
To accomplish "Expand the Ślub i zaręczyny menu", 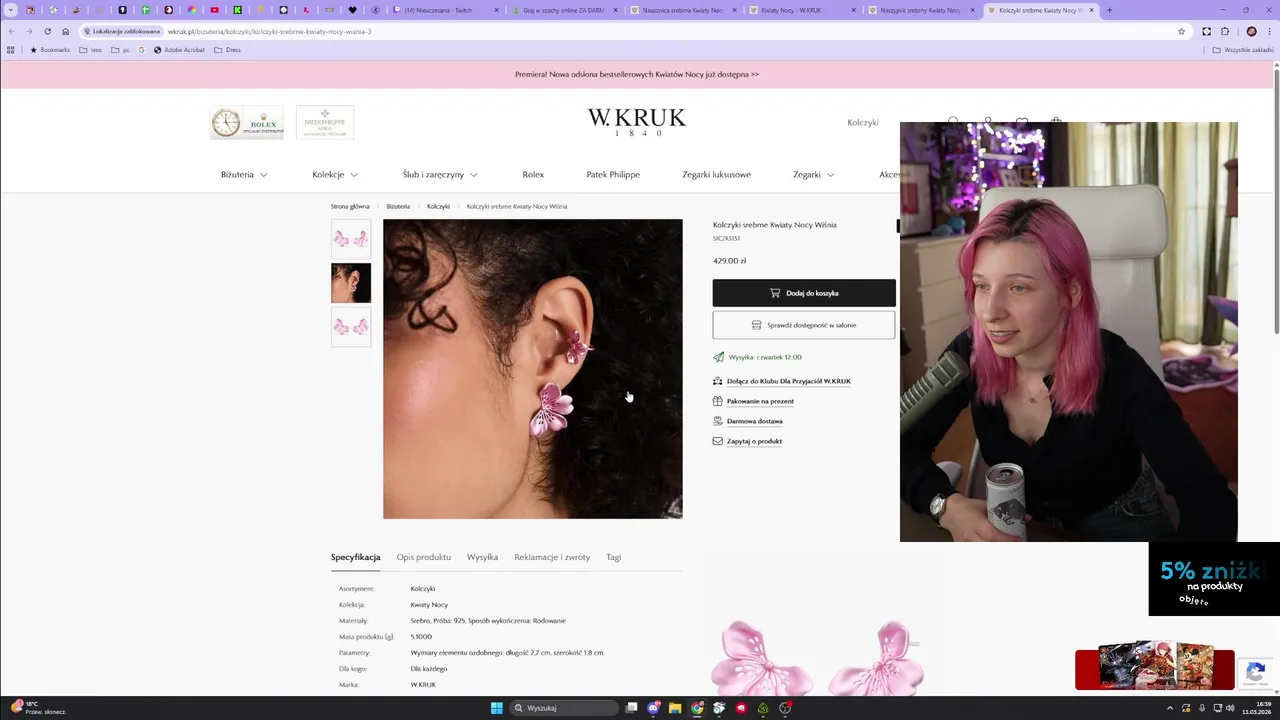I will point(440,174).
